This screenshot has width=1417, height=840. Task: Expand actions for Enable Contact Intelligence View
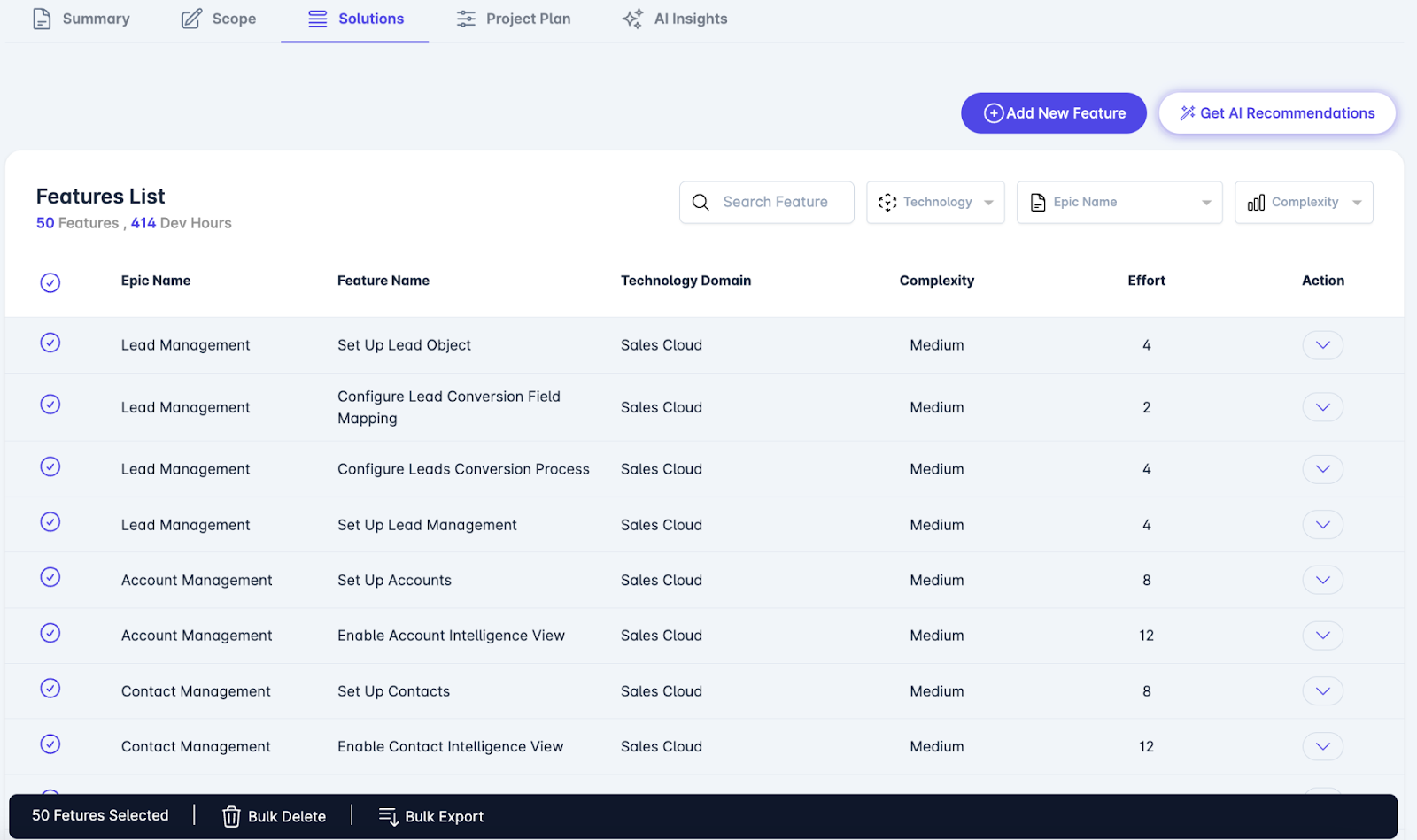pos(1322,746)
